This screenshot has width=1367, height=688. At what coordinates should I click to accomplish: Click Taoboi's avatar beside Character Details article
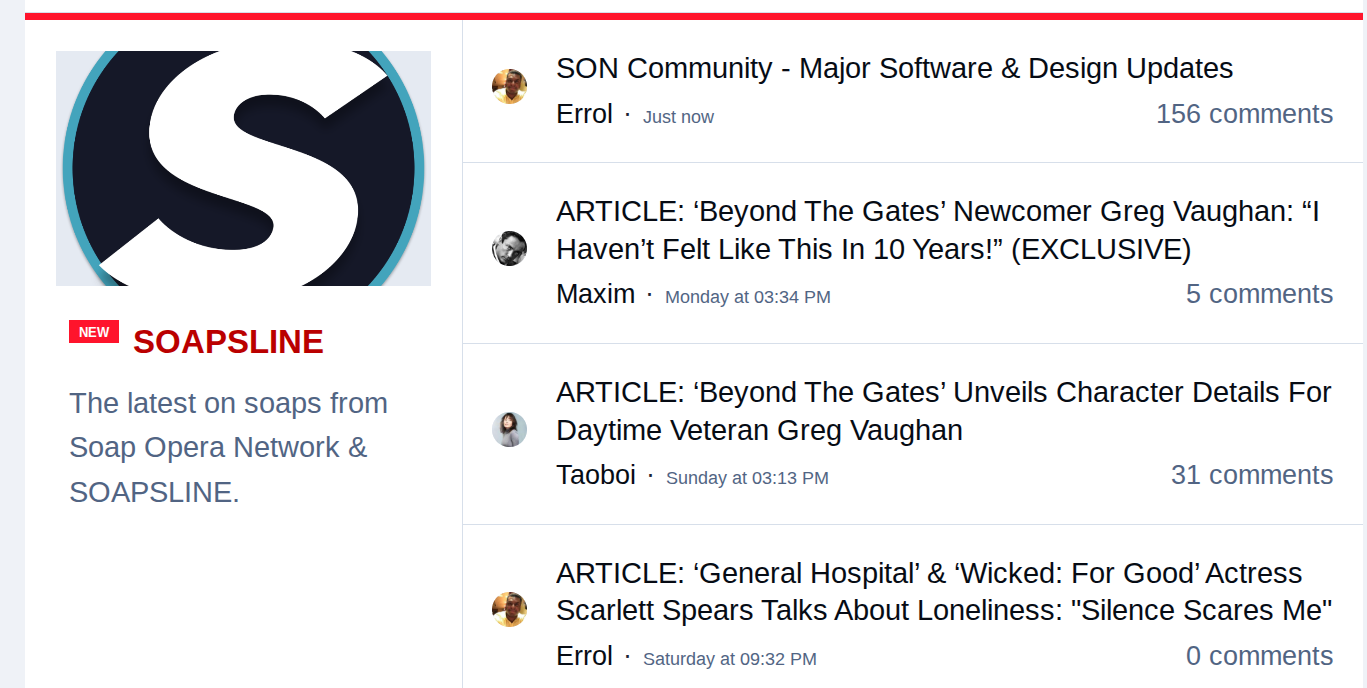tap(509, 429)
